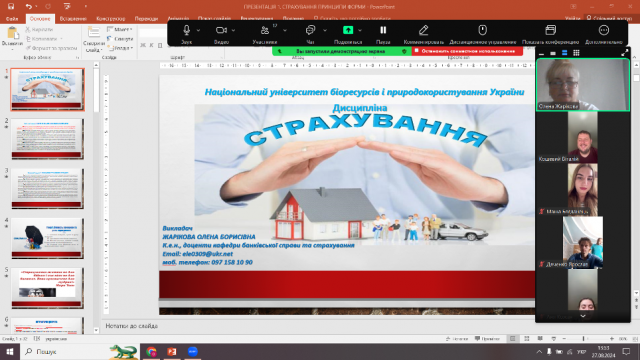Open Section dropdown in Slides group
This screenshot has height=360, width=640.
click(121, 48)
